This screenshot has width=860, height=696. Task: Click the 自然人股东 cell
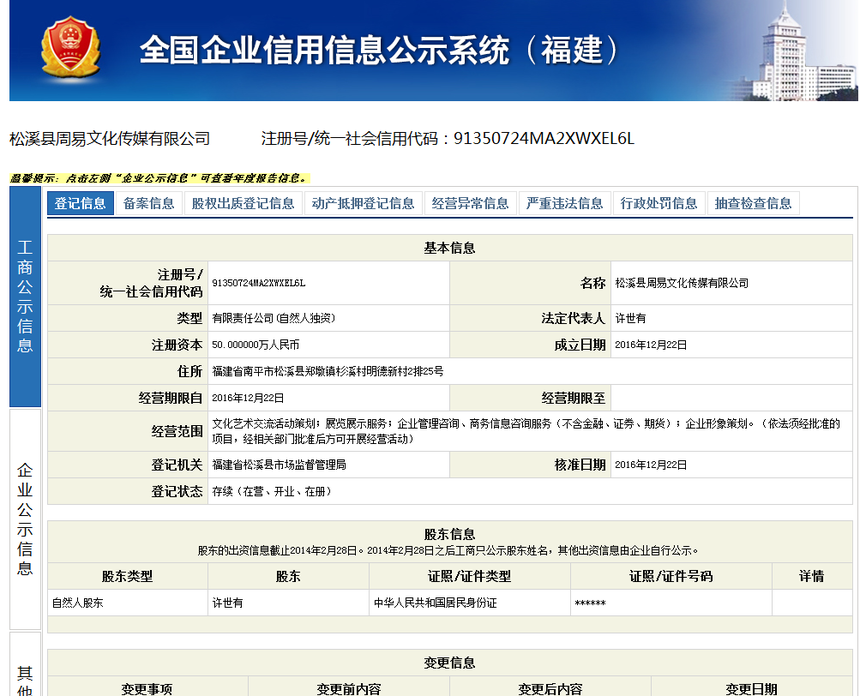(x=127, y=603)
